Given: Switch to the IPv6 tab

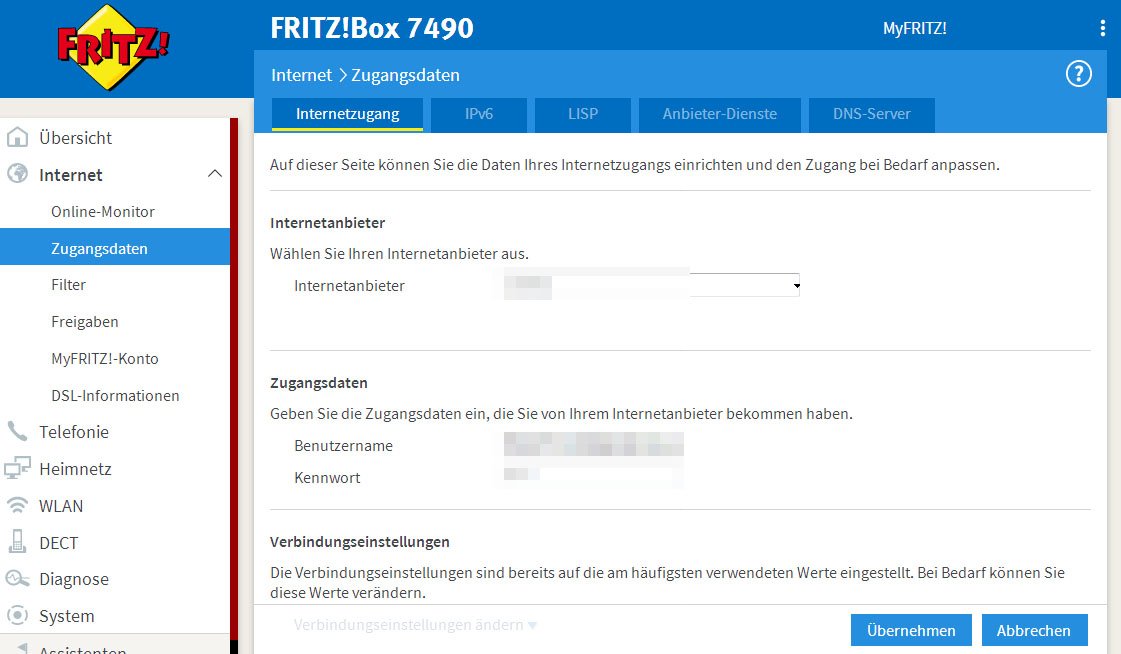Looking at the screenshot, I should 479,114.
